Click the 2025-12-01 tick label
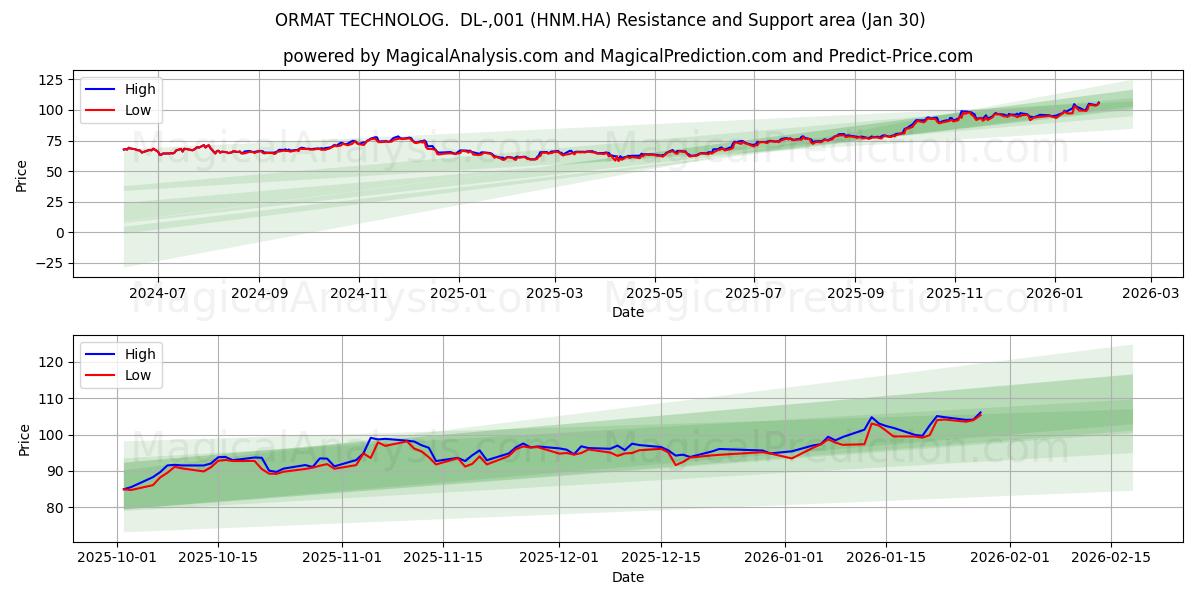 (x=559, y=558)
